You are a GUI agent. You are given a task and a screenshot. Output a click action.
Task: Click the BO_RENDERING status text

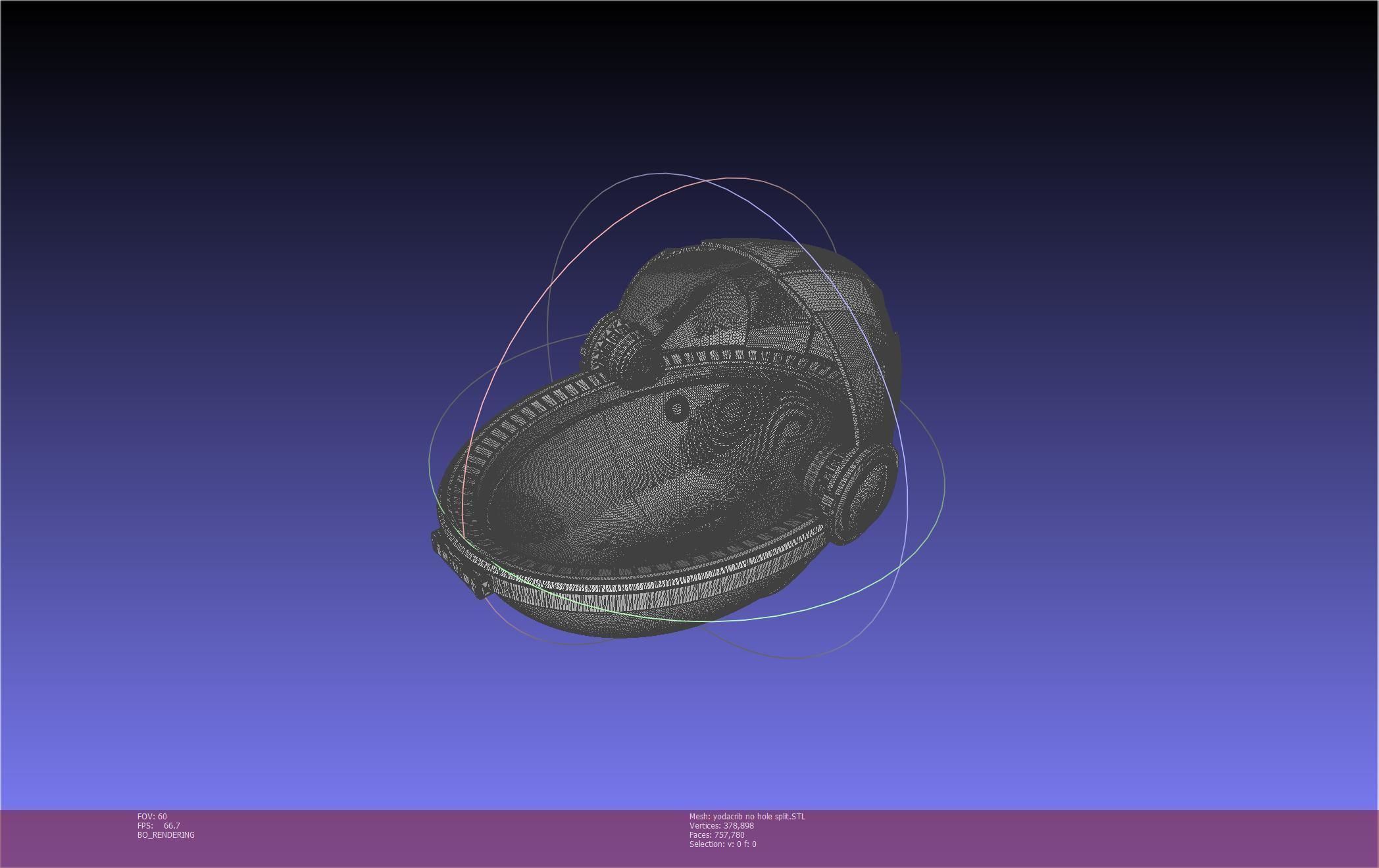point(166,834)
